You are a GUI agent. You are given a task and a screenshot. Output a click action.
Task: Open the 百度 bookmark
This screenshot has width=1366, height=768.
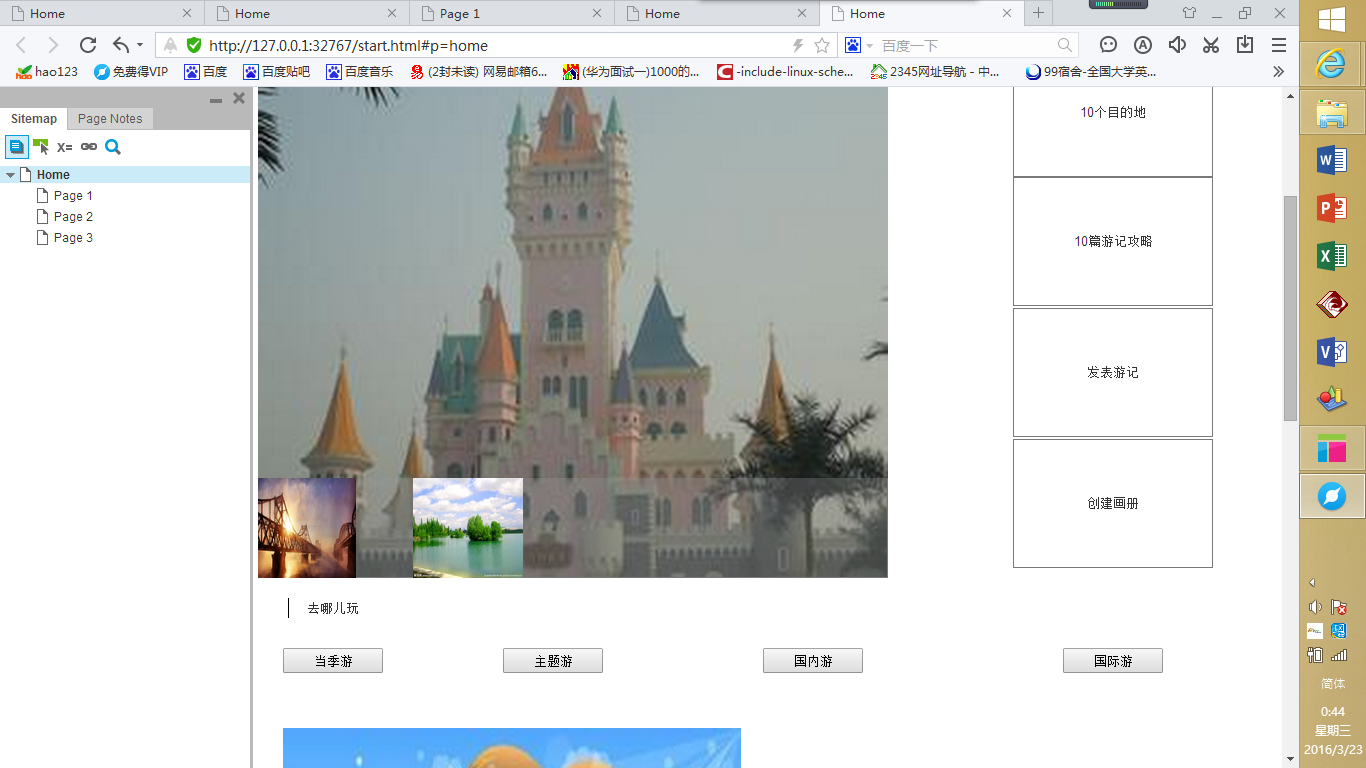(206, 72)
